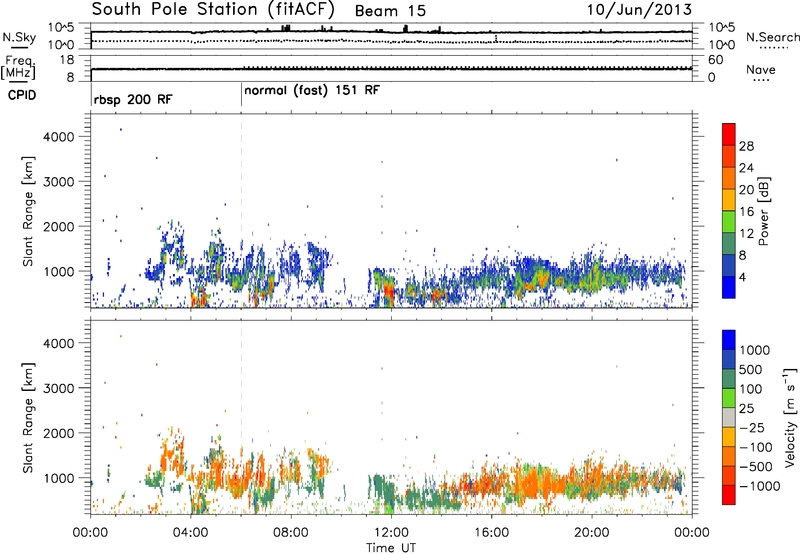
Task: Click the '1000' velocity colorbar tick label
Action: point(755,350)
